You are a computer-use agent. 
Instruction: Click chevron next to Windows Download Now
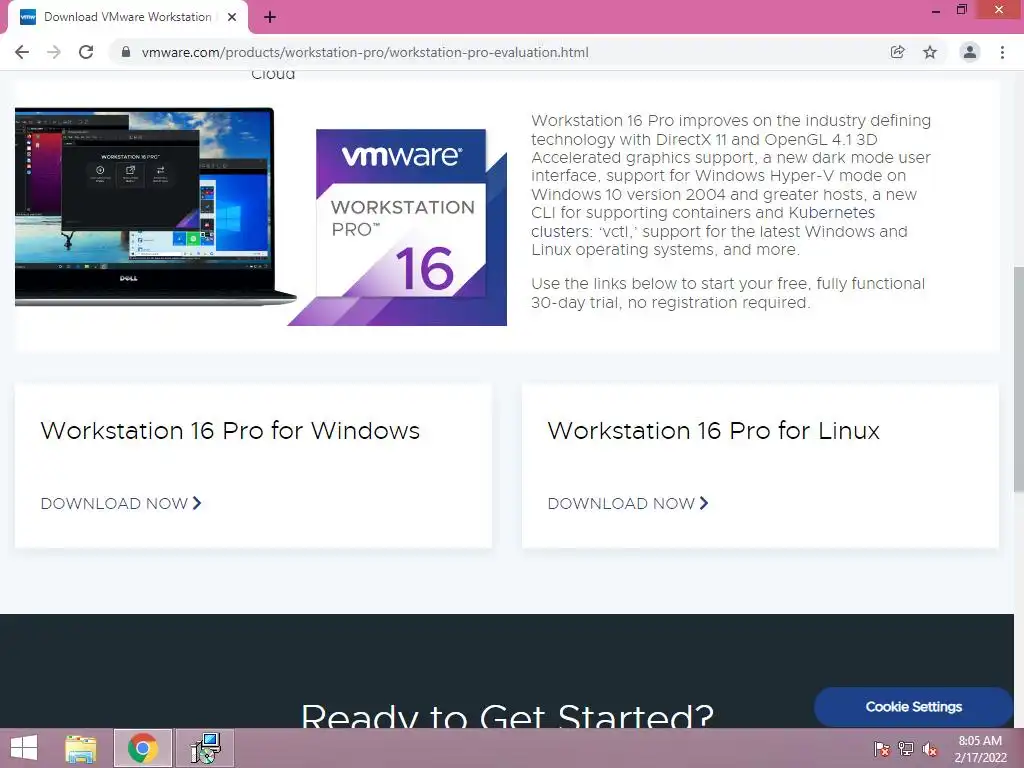point(197,503)
